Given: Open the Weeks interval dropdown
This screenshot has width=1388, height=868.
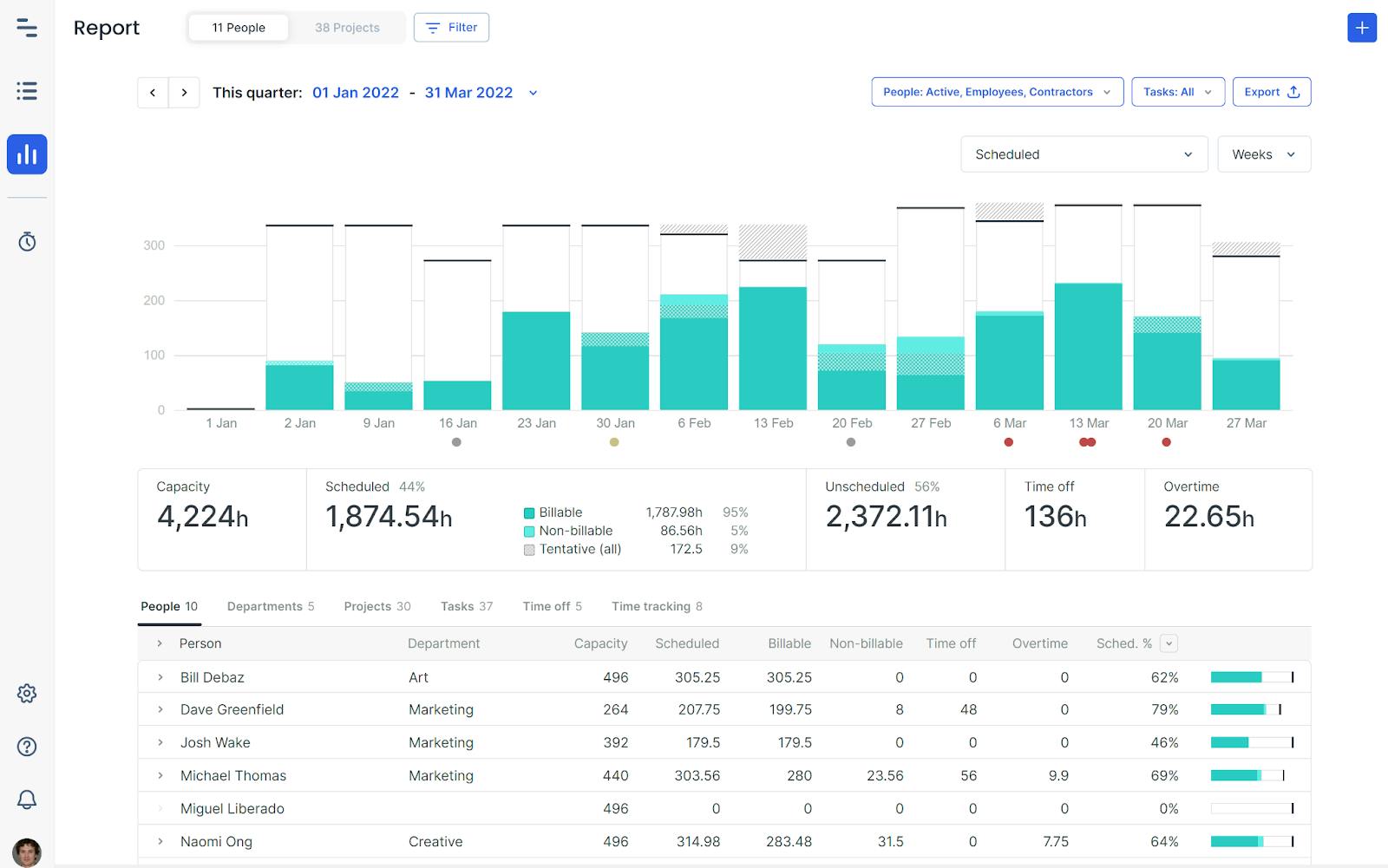Looking at the screenshot, I should (x=1263, y=153).
